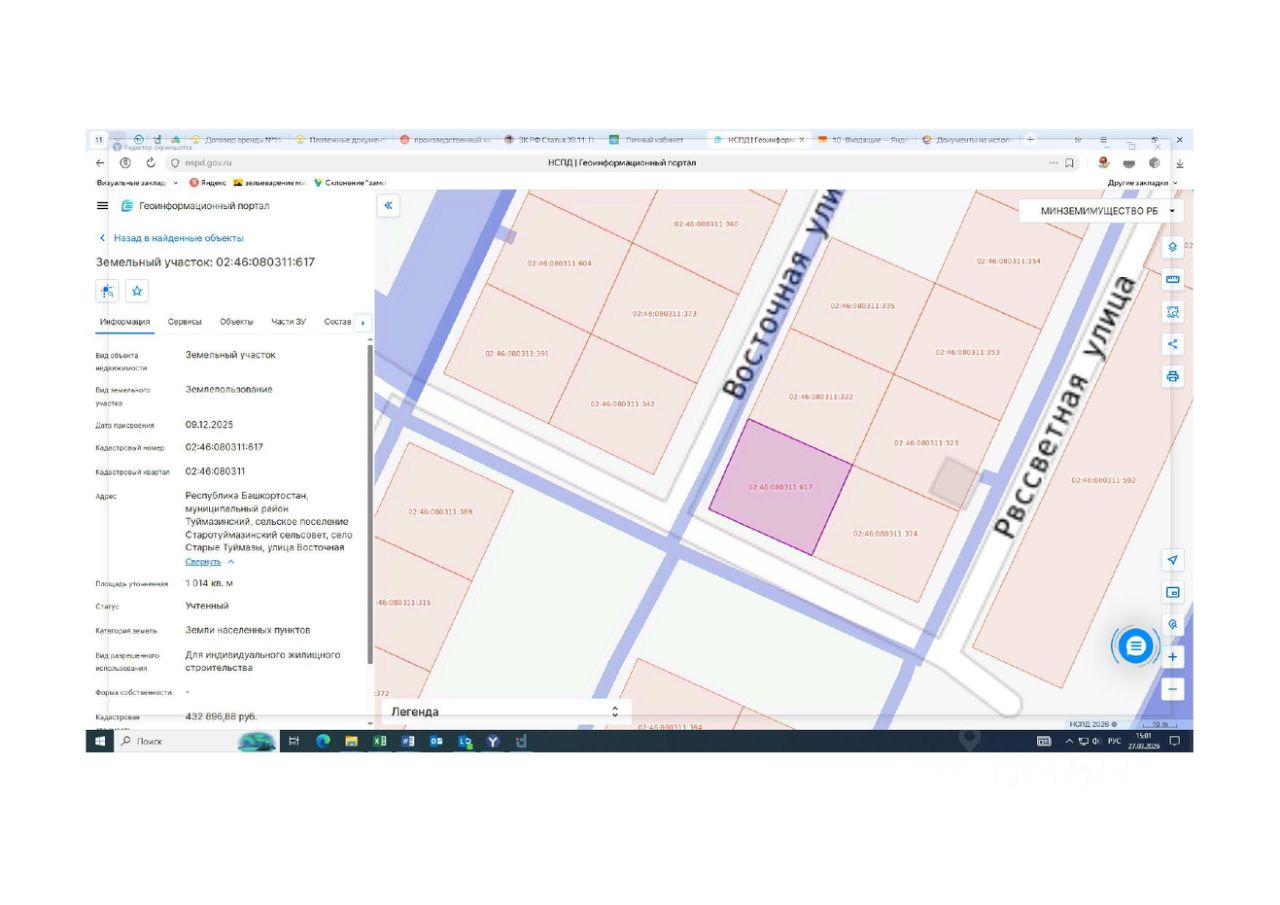Image resolution: width=1280 pixels, height=905 pixels.
Task: Open Microsoft Edge from the taskbar
Action: coord(323,741)
